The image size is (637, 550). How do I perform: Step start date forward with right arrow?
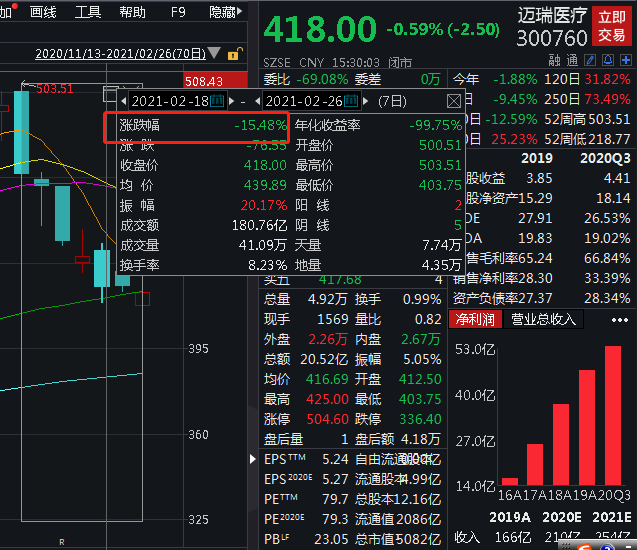(x=231, y=101)
